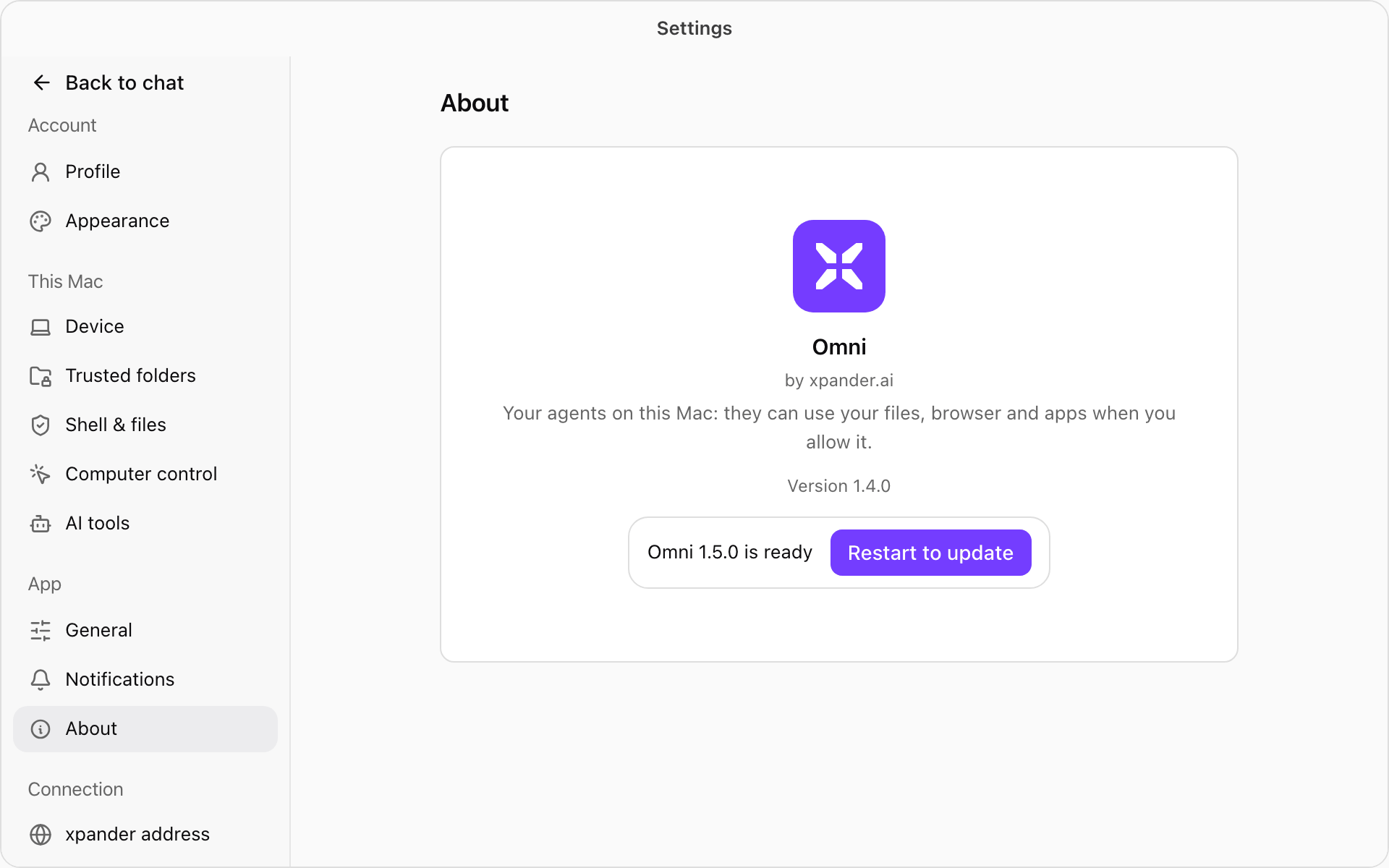Switch to Appearance settings

(145, 221)
